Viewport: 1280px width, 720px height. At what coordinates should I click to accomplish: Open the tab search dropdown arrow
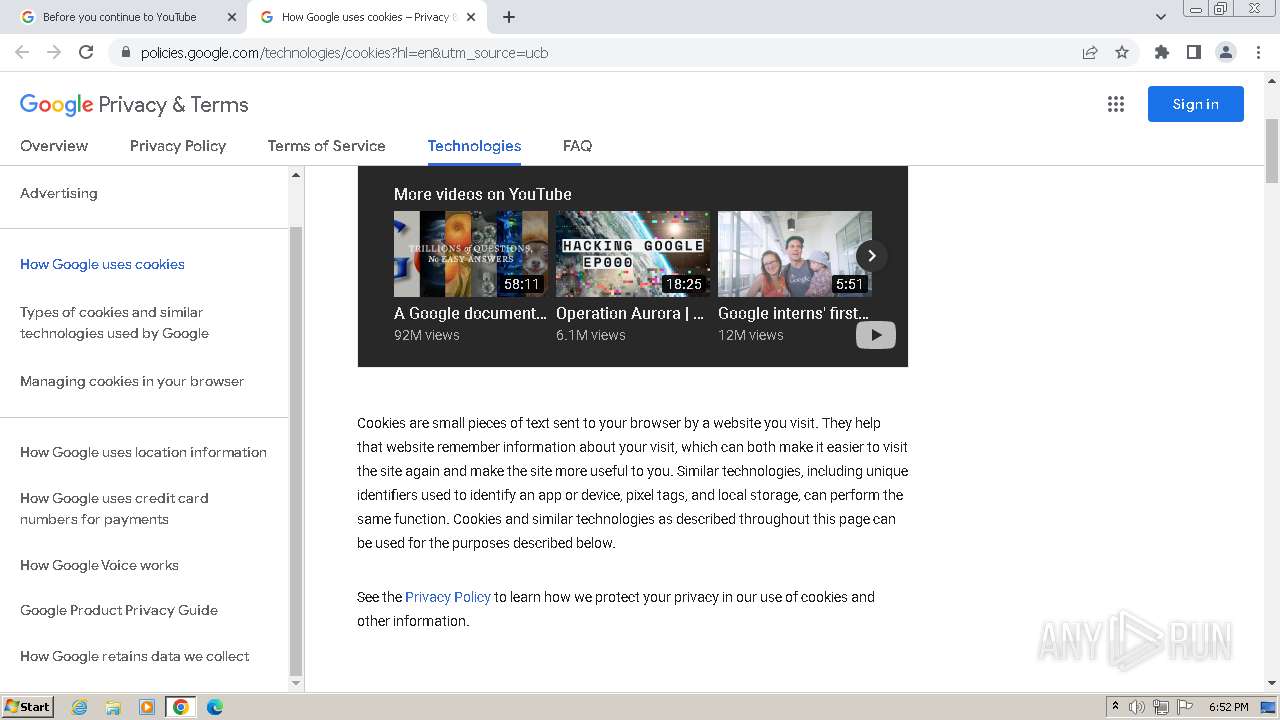click(x=1160, y=17)
